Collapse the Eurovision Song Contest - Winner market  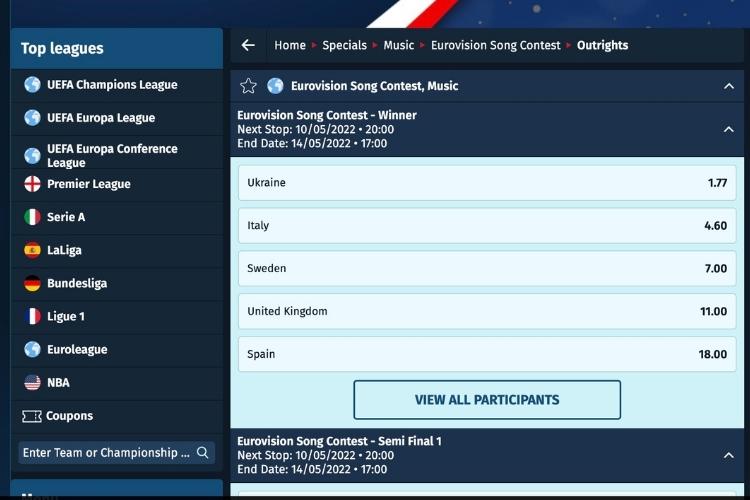728,129
